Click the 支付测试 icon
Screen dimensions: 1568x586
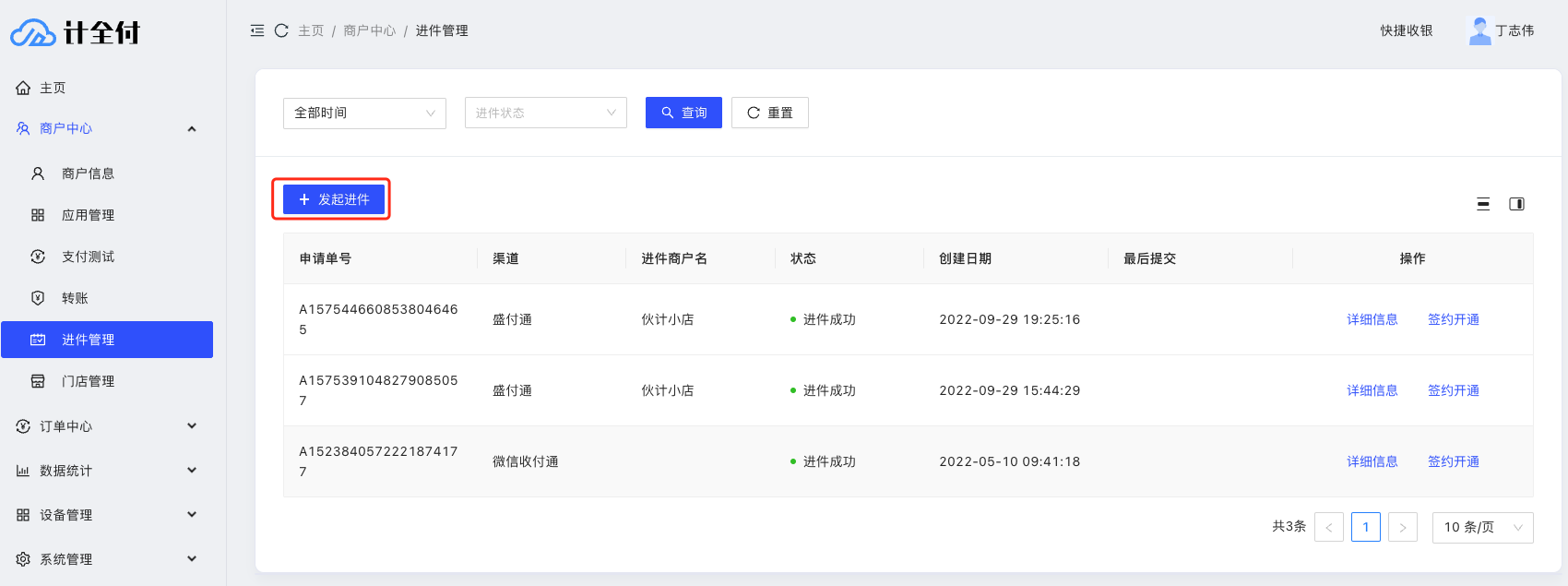pos(38,257)
